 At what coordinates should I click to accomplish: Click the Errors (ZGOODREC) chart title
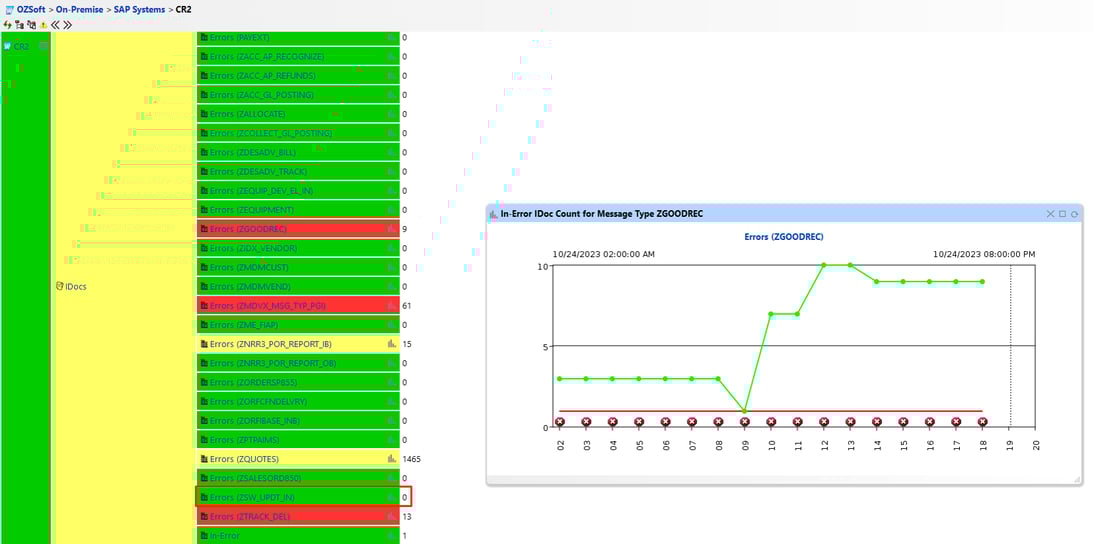784,237
